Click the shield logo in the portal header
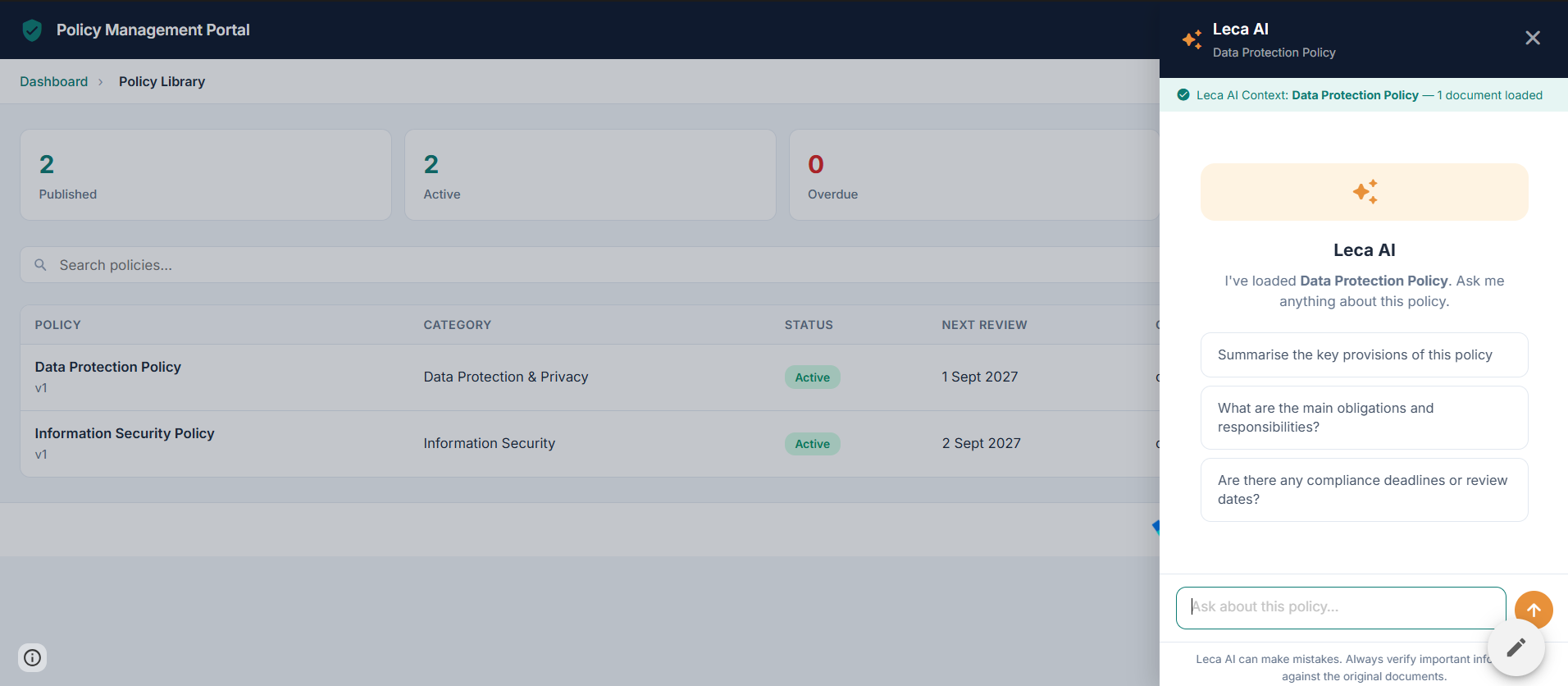Screen dimensions: 1568x686 [x=32, y=30]
